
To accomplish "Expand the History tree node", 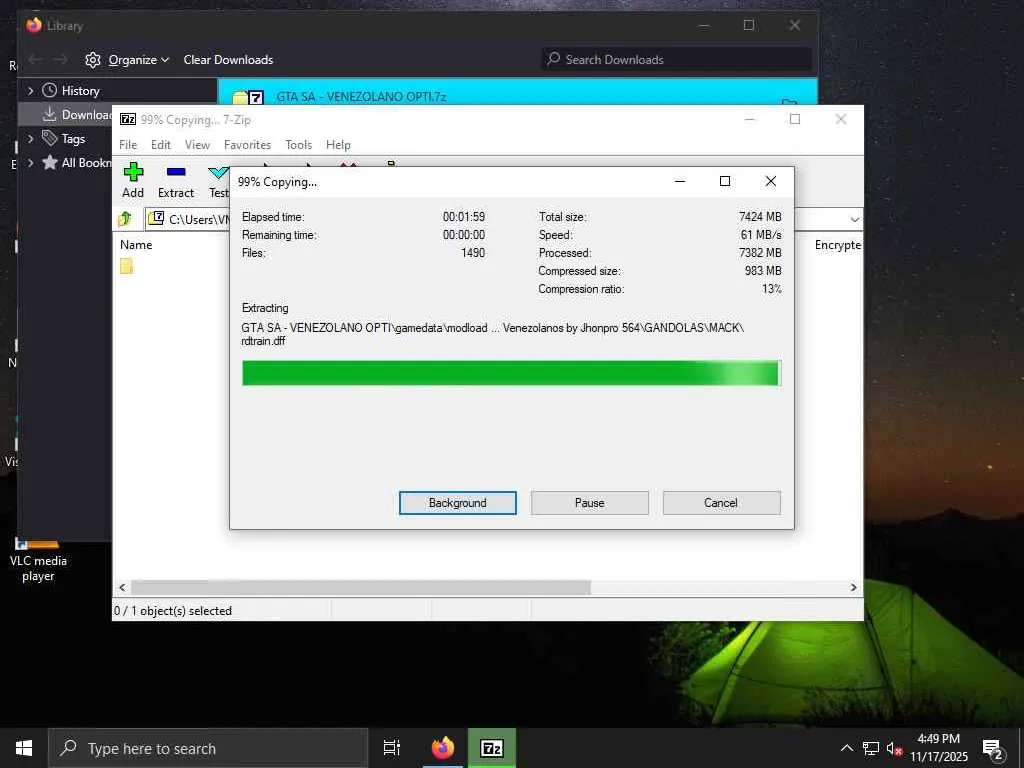I will click(x=30, y=91).
